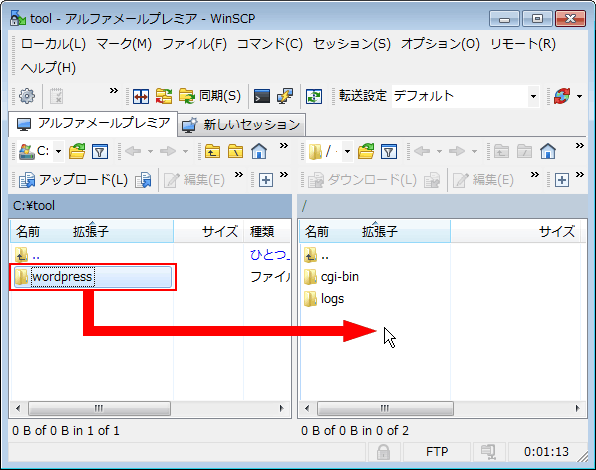Click the アップロード(L) button
Viewport: 596px width, 470px height.
(74, 180)
